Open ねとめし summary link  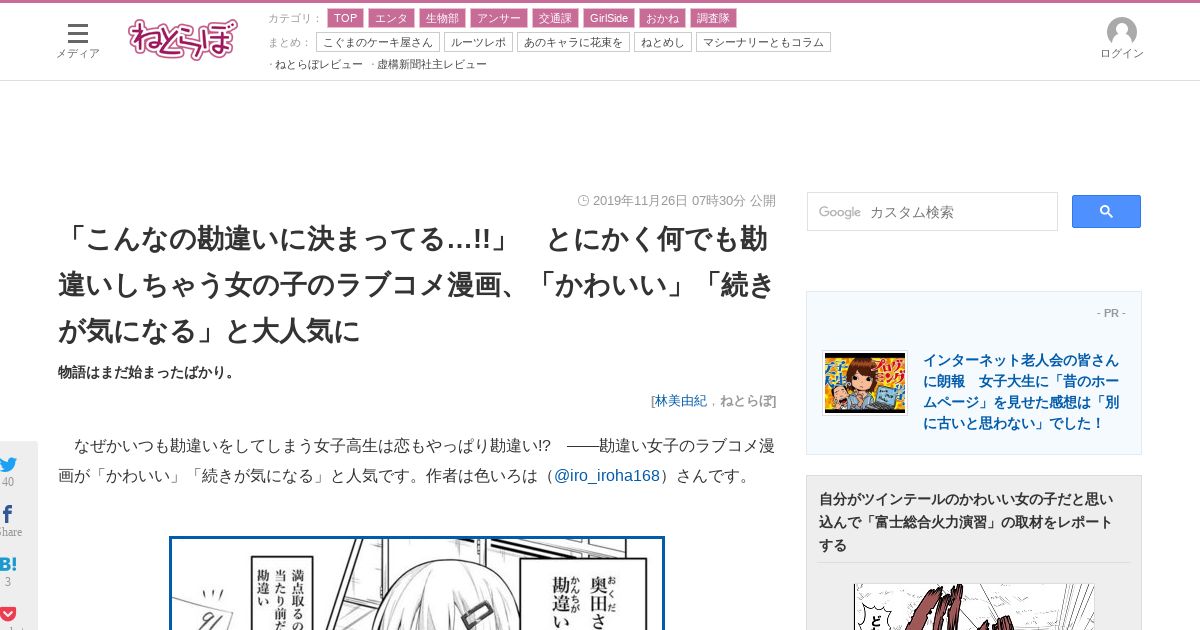coord(662,42)
